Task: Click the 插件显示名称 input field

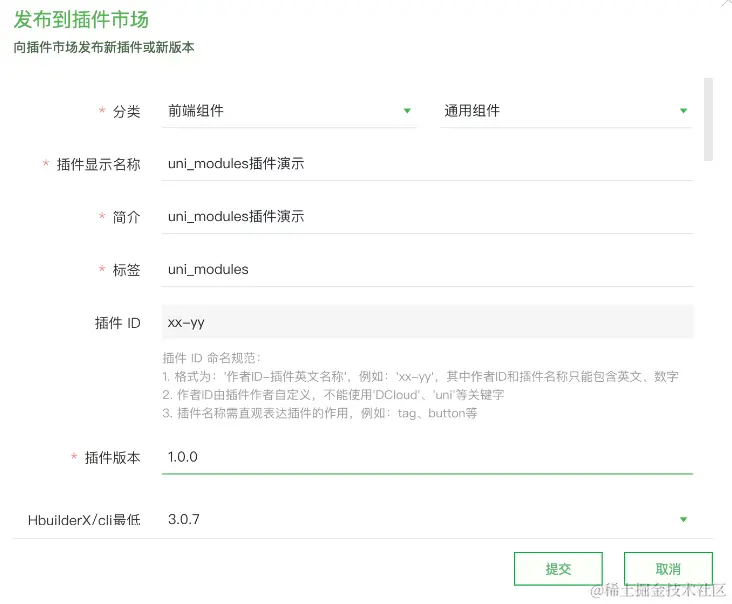Action: [x=427, y=164]
